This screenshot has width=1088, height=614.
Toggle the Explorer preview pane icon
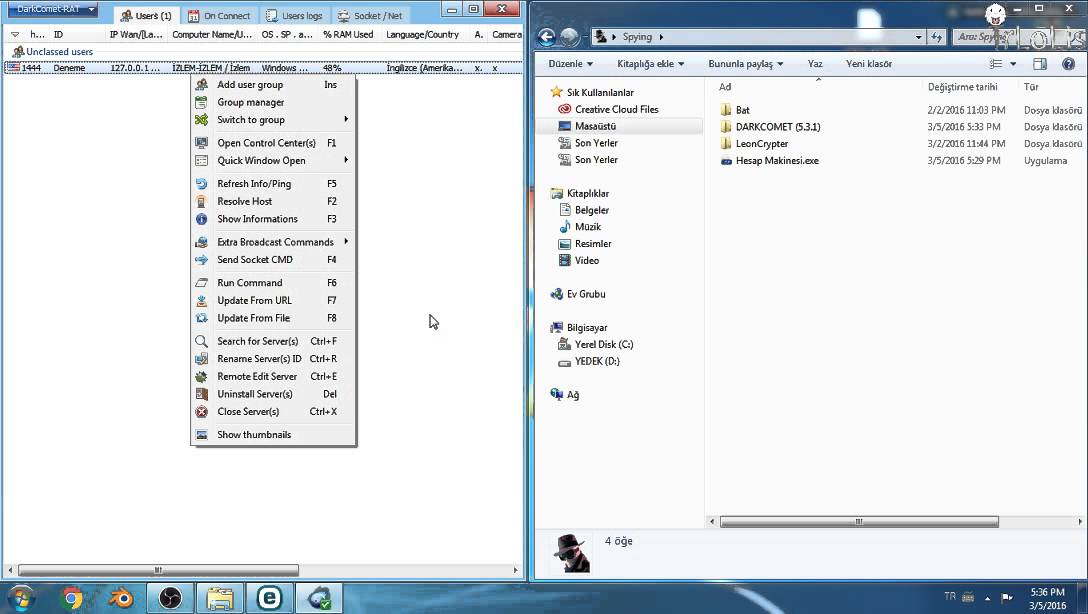pyautogui.click(x=1039, y=64)
